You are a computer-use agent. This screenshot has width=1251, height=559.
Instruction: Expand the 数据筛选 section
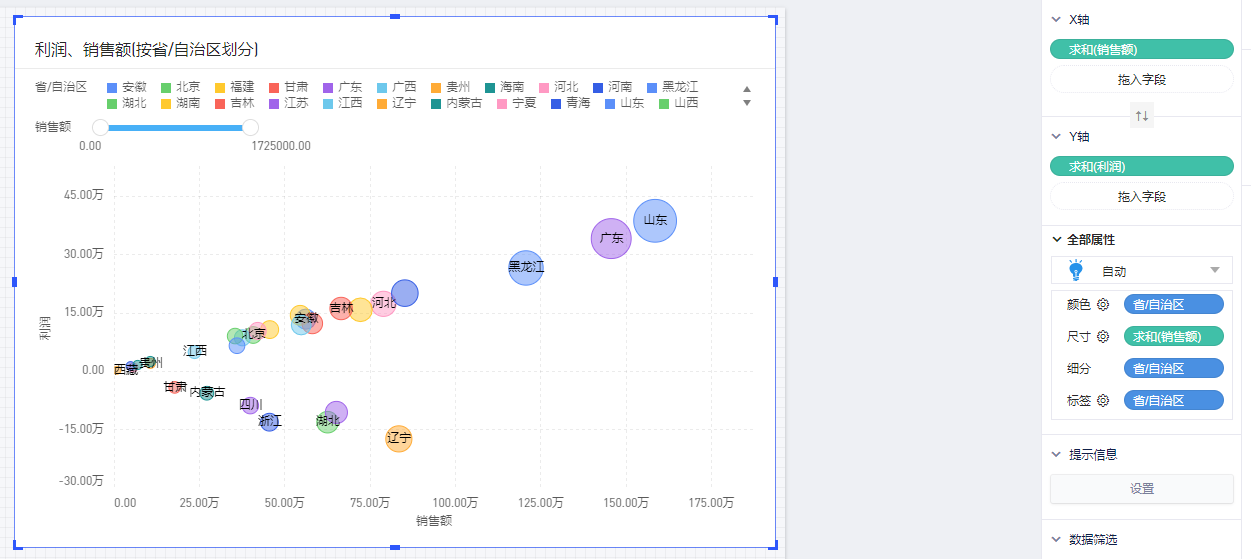click(1055, 539)
